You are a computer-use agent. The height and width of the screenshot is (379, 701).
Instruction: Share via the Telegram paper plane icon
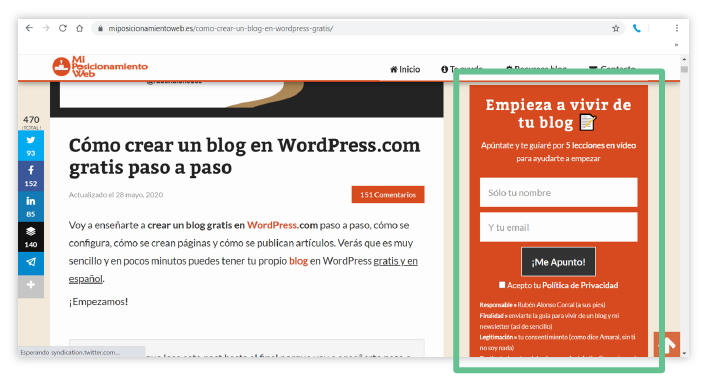pos(31,263)
